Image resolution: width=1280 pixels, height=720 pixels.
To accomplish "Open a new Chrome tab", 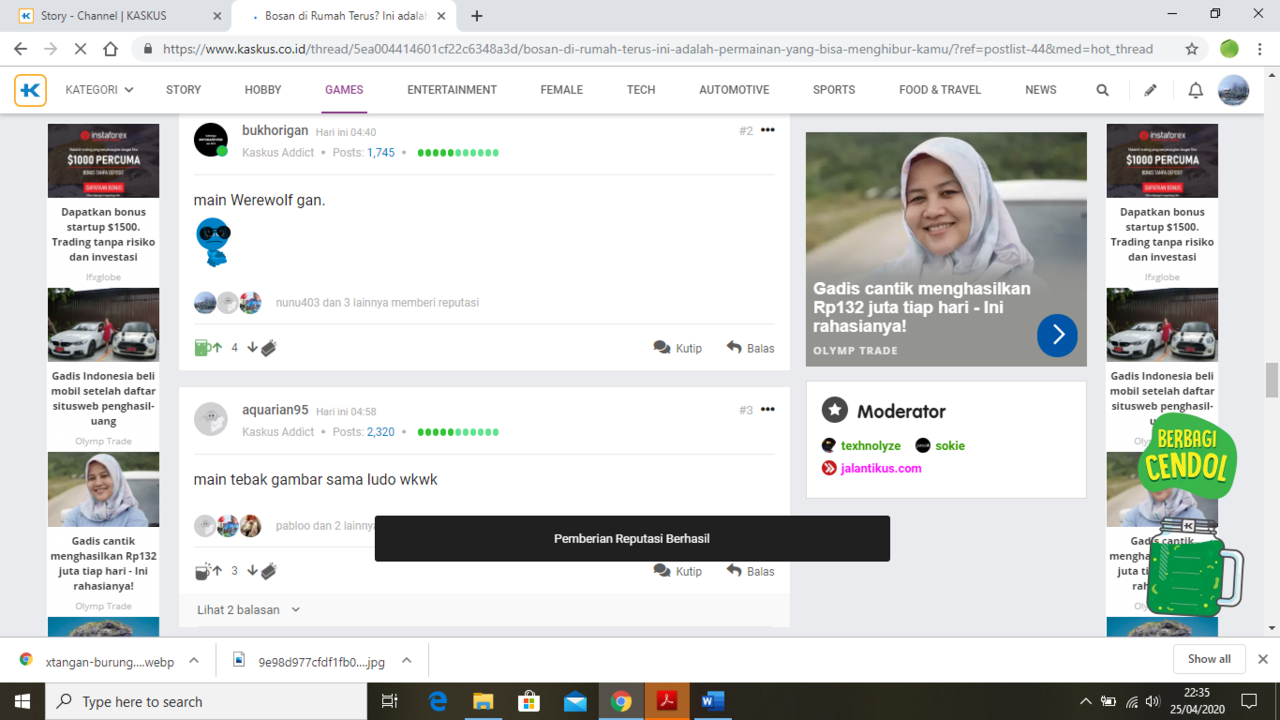I will click(477, 16).
